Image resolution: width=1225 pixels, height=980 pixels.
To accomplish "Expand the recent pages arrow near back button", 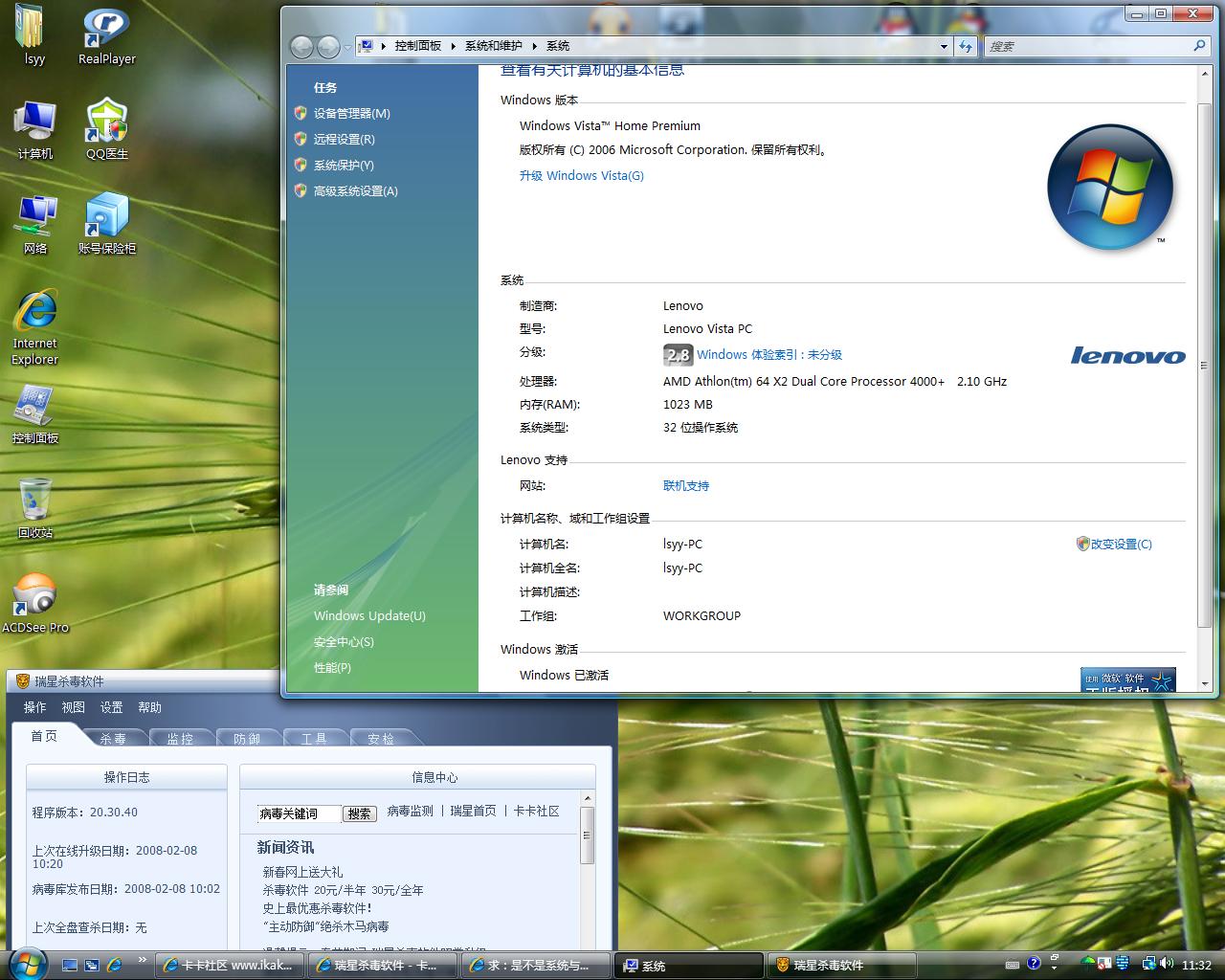I will tap(347, 47).
